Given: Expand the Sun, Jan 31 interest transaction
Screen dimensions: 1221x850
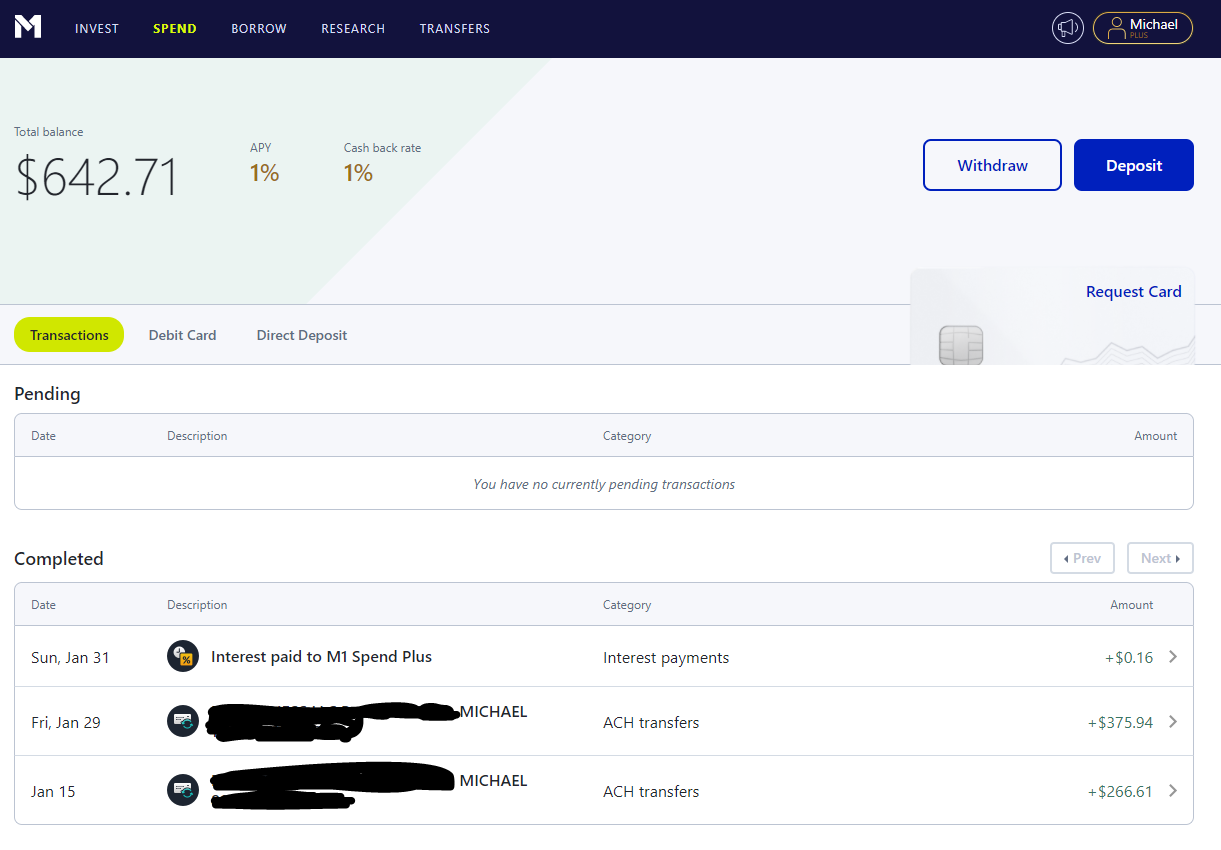Looking at the screenshot, I should coord(1173,657).
